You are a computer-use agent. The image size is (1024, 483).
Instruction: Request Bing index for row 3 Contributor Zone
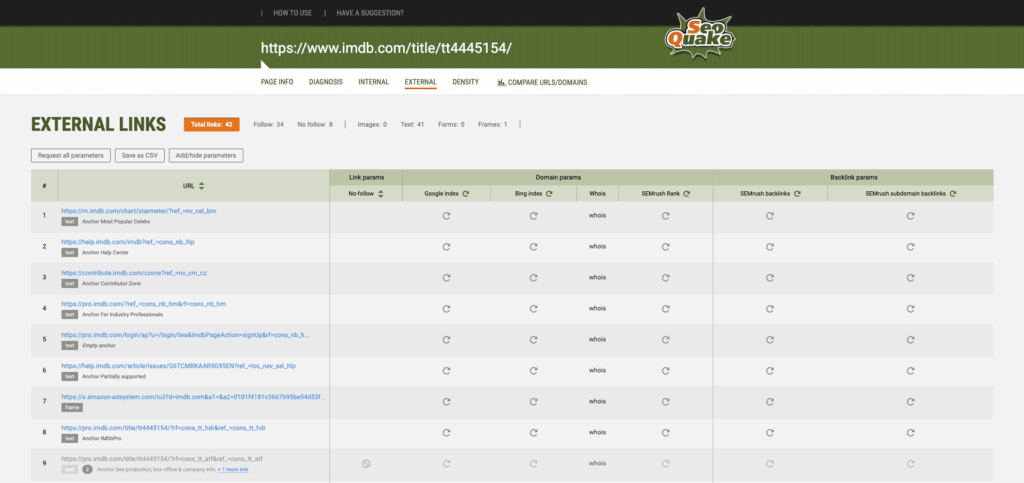(x=533, y=277)
